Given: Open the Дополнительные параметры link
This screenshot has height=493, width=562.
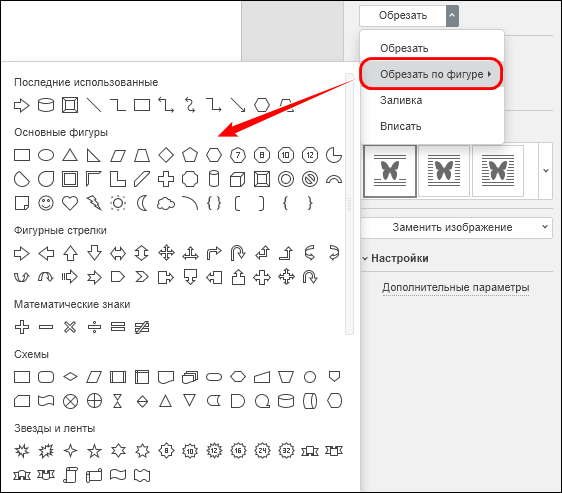Looking at the screenshot, I should coord(456,287).
